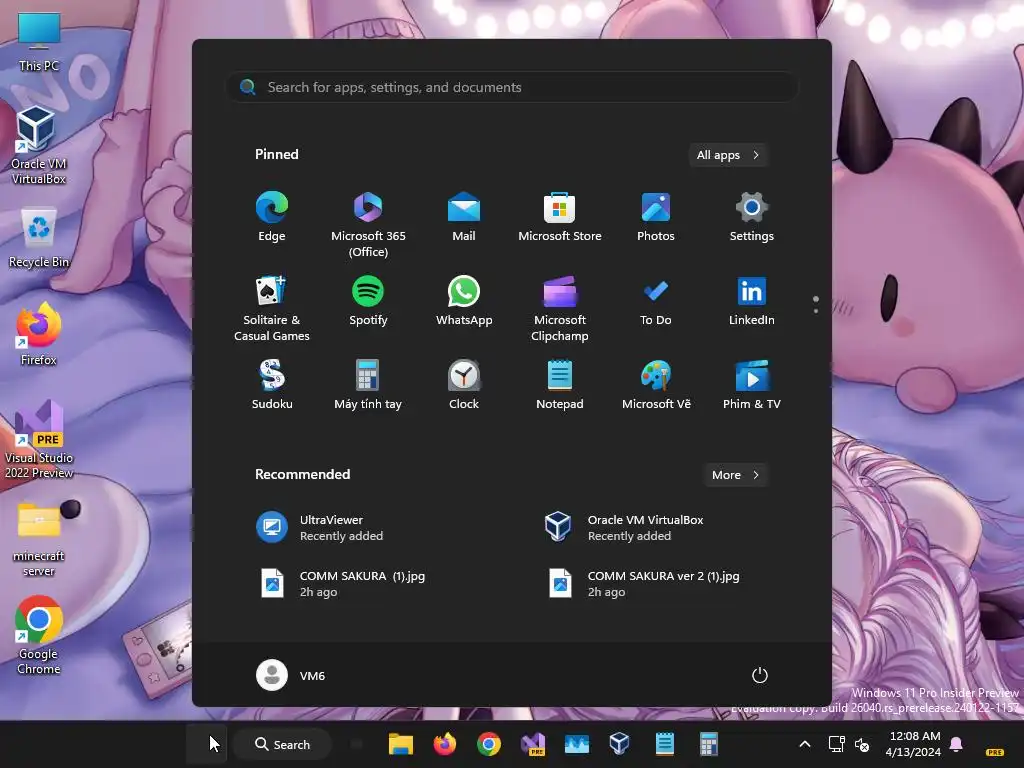Screen dimensions: 1024x768
Task: Launch Notepad from pinned apps
Action: (x=560, y=385)
